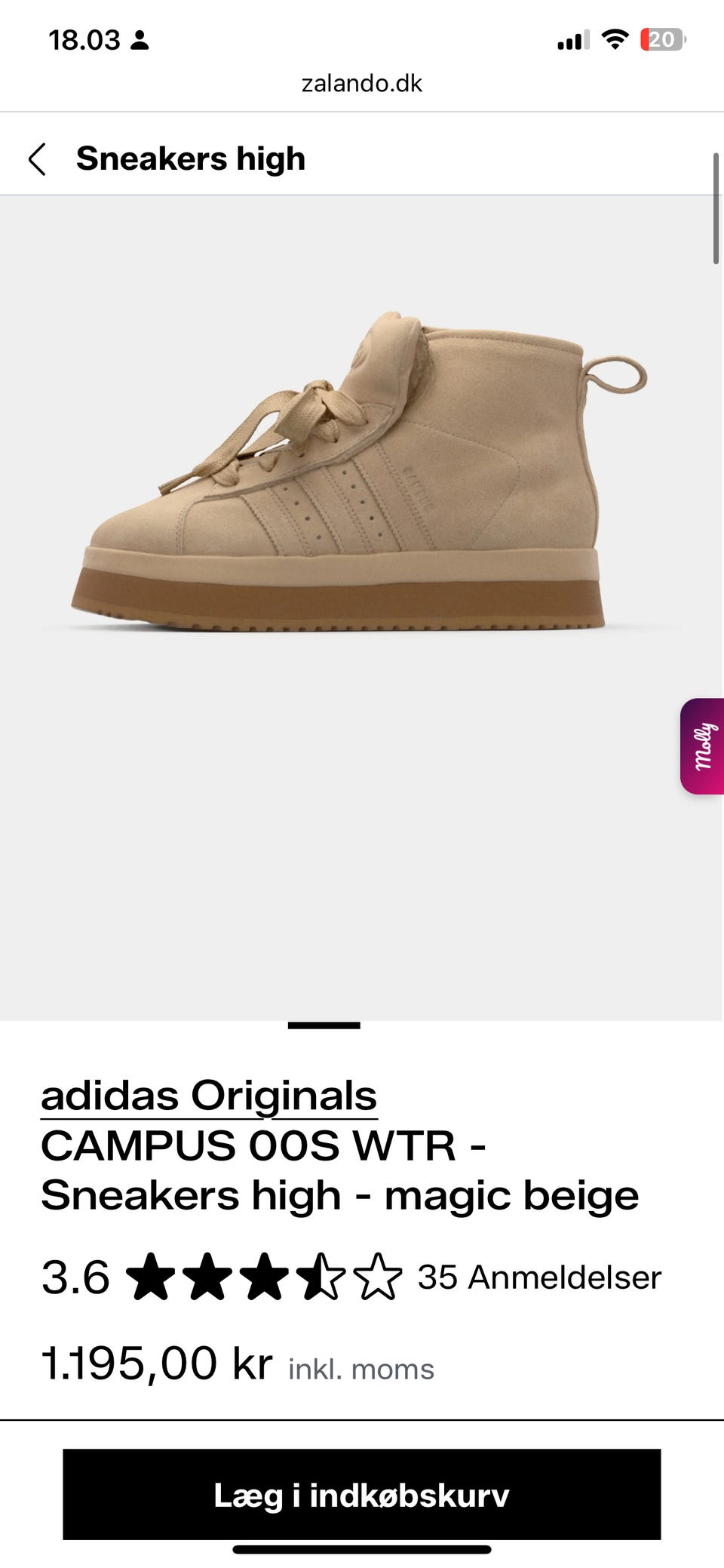
Task: Open the 35 Anmeldelser reviews link
Action: (x=539, y=1277)
